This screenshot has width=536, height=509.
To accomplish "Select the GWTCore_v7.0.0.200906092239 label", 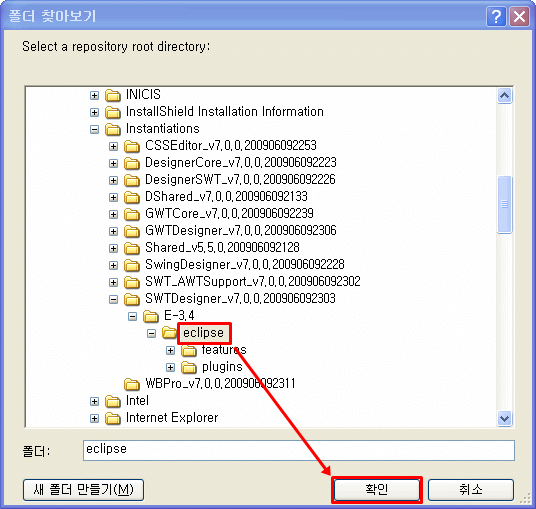I will click(x=229, y=214).
